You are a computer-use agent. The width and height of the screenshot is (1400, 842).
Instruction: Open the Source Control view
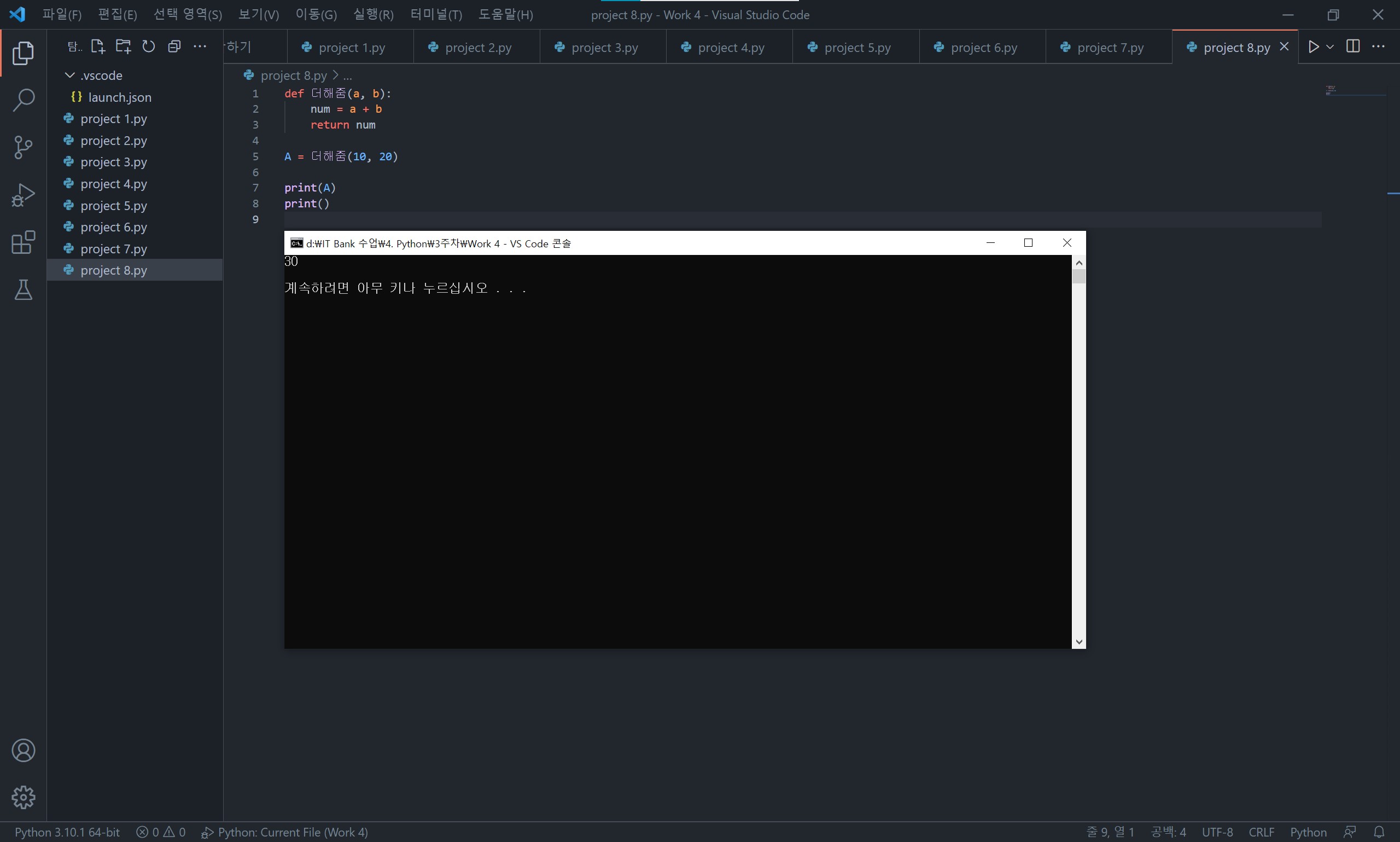pos(24,148)
